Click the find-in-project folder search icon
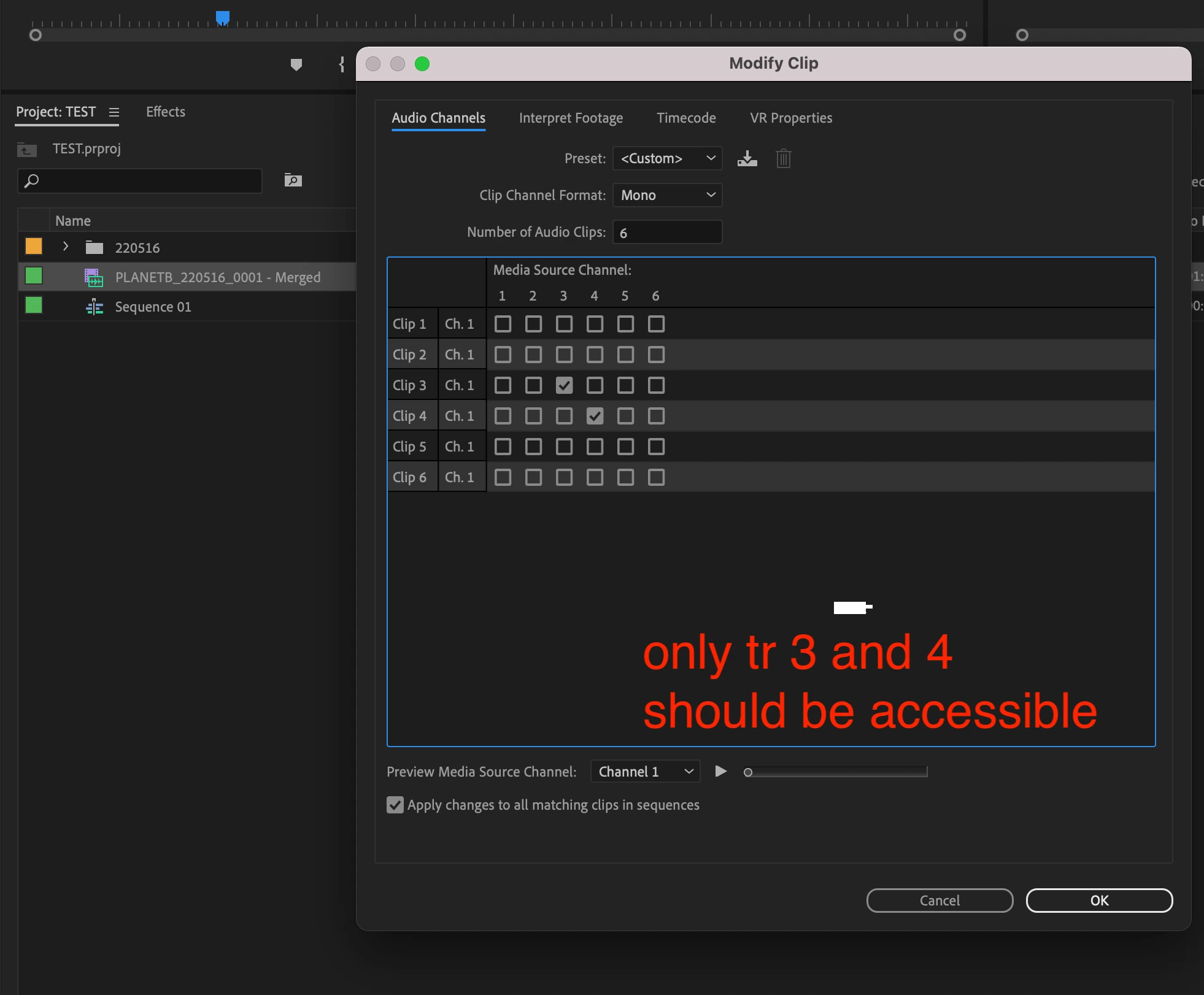The height and width of the screenshot is (995, 1204). tap(293, 180)
